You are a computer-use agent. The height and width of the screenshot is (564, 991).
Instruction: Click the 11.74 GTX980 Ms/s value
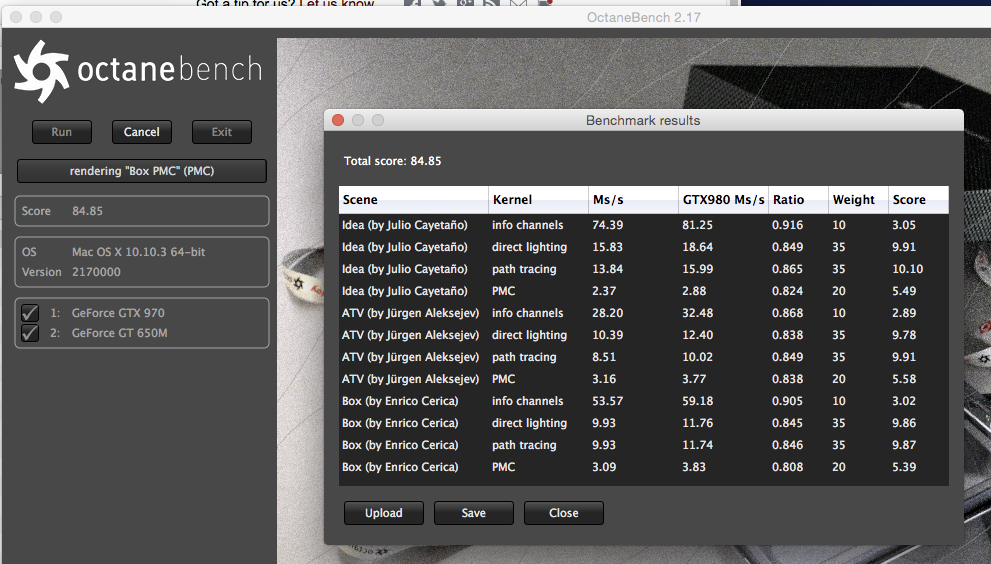[x=698, y=445]
